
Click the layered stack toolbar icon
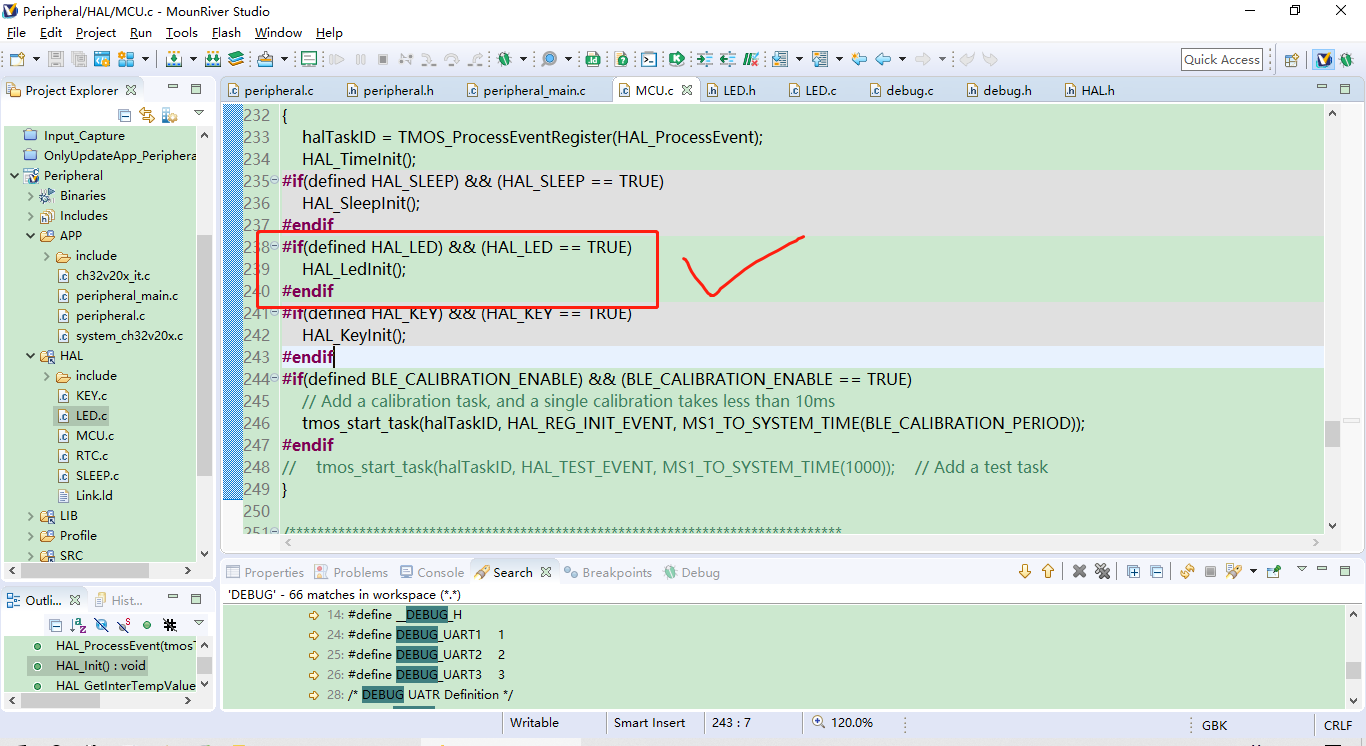coord(235,59)
